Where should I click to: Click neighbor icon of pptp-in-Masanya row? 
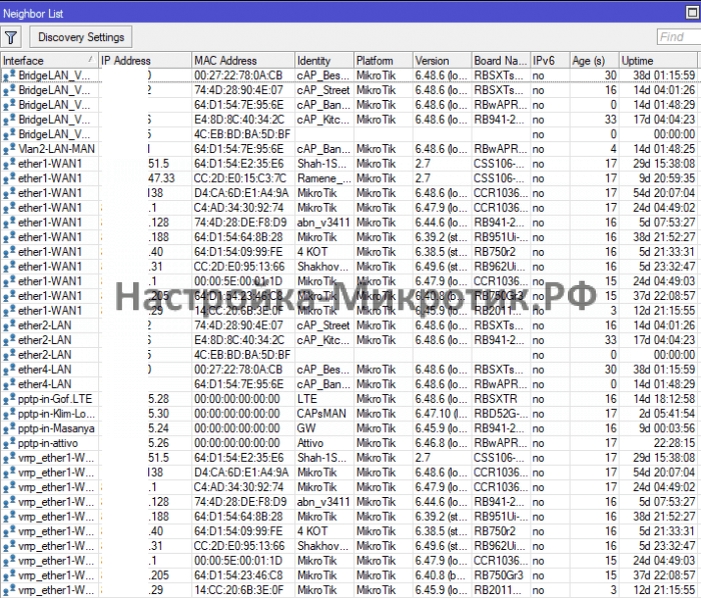pyautogui.click(x=9, y=429)
